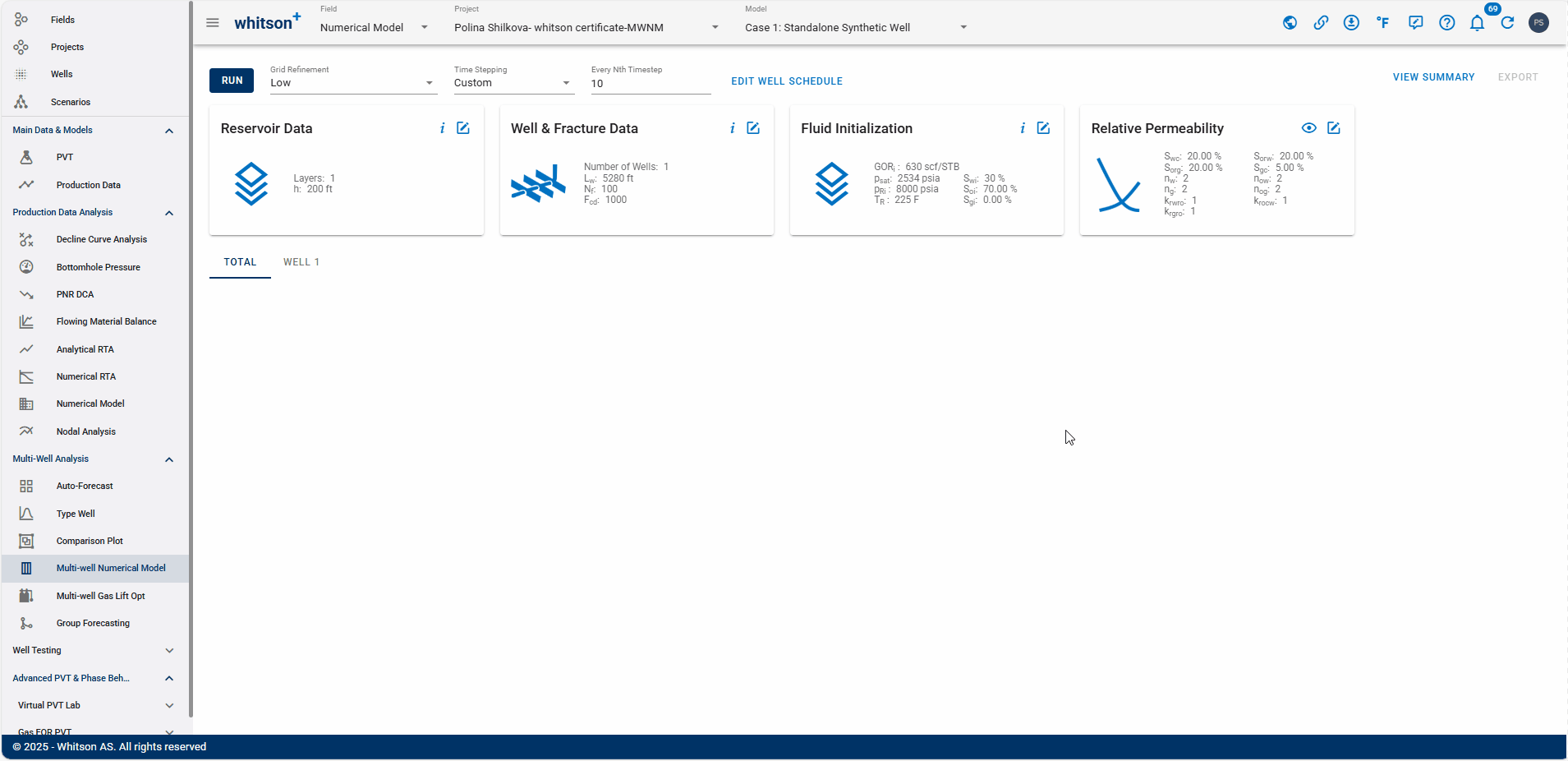Click the copy link icon in header
Image resolution: width=1568 pixels, height=761 pixels.
[1321, 23]
